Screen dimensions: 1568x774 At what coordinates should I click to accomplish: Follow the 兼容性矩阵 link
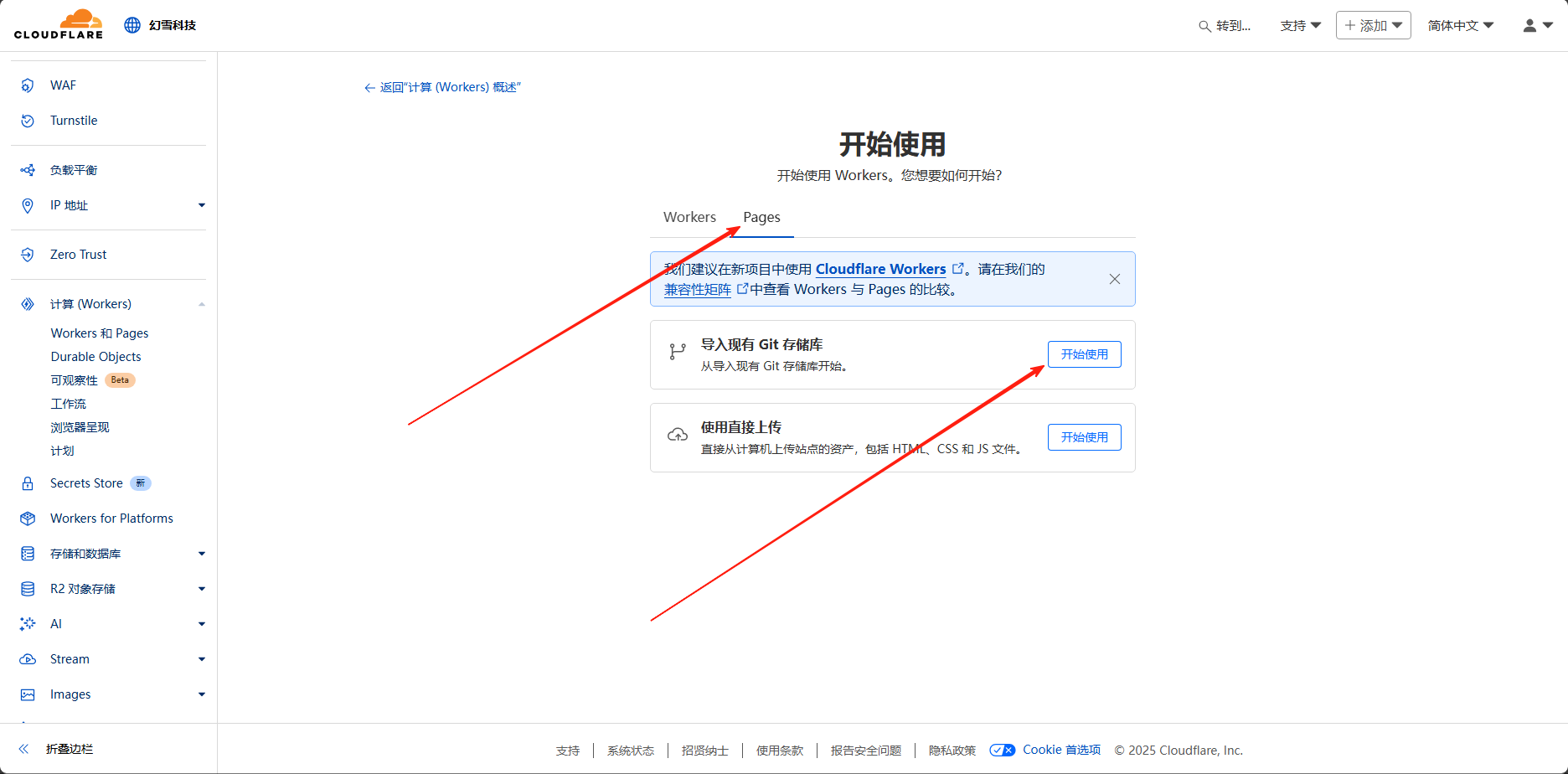point(698,289)
